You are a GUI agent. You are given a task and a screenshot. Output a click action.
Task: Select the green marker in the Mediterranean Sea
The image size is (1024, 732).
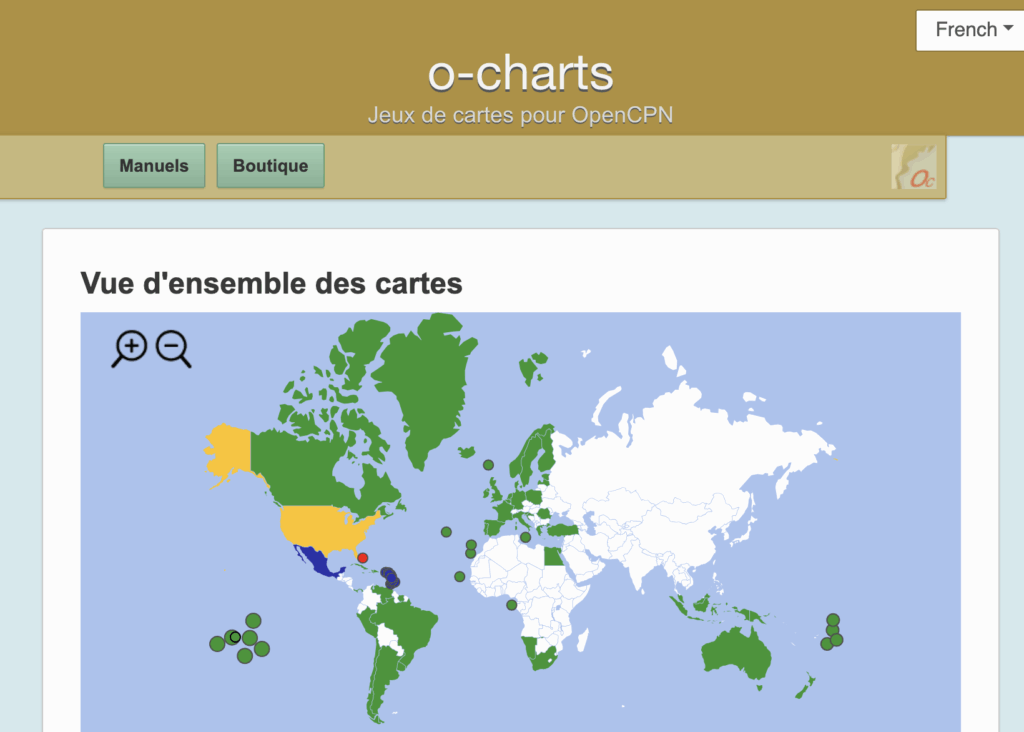(x=525, y=538)
